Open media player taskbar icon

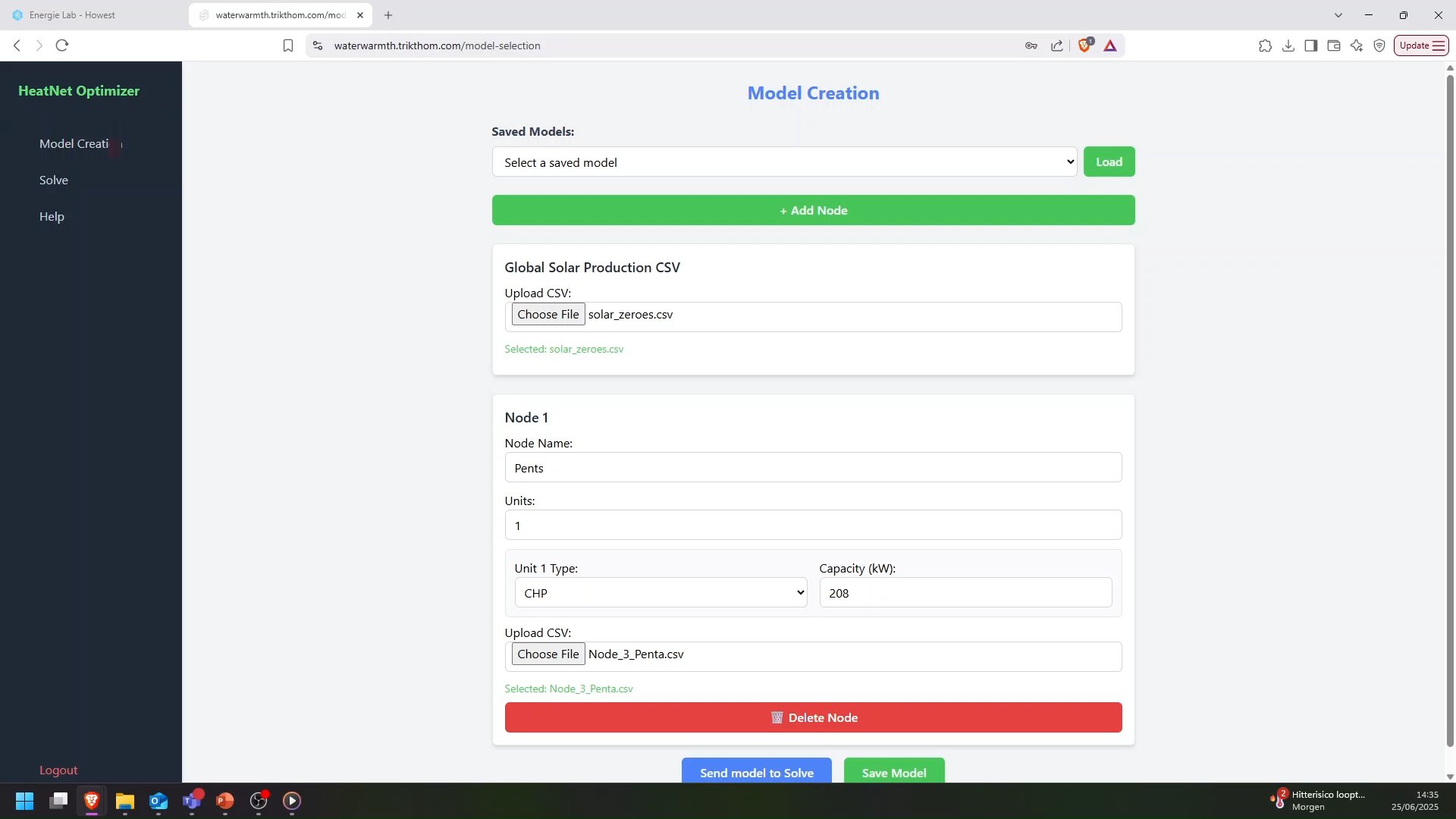tap(292, 801)
